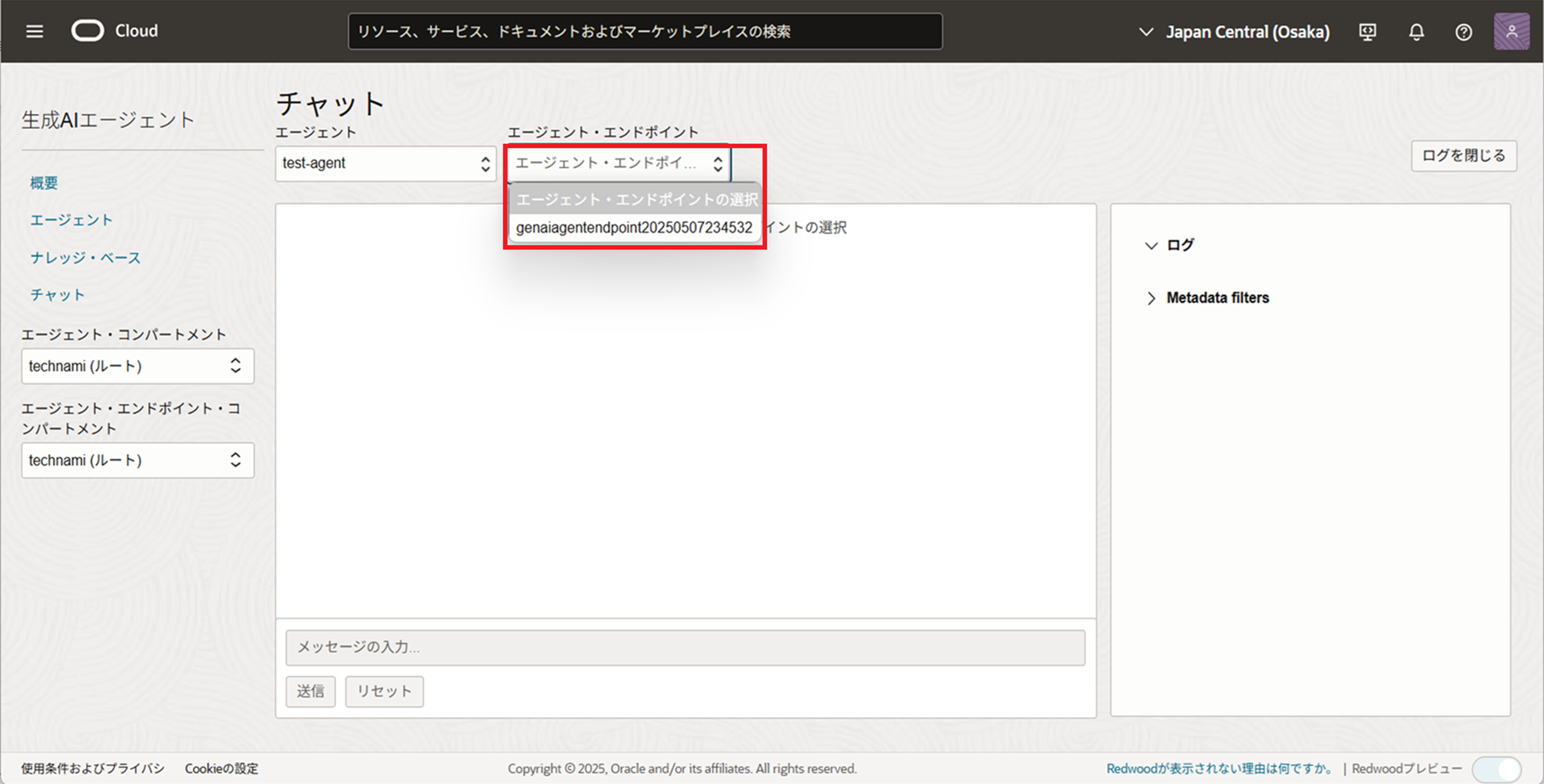
Task: Open 使用条件およびプライバシ footer link
Action: coord(93,768)
